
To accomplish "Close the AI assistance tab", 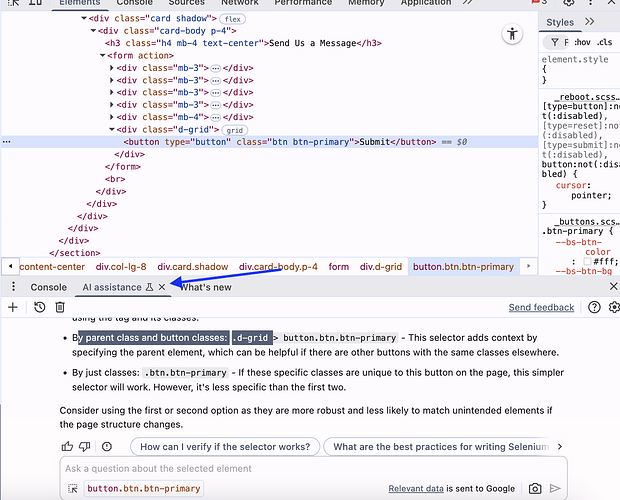I will (162, 287).
